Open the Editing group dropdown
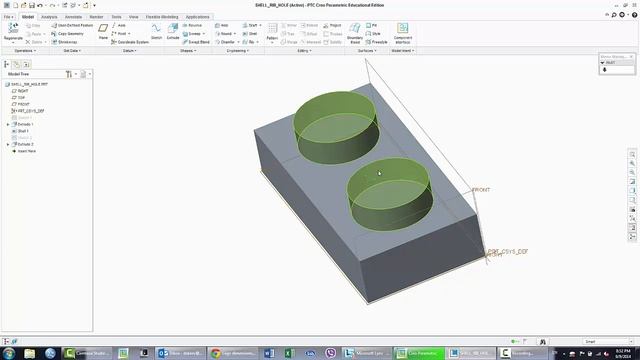Screen dimensions: 640x360 (304, 51)
